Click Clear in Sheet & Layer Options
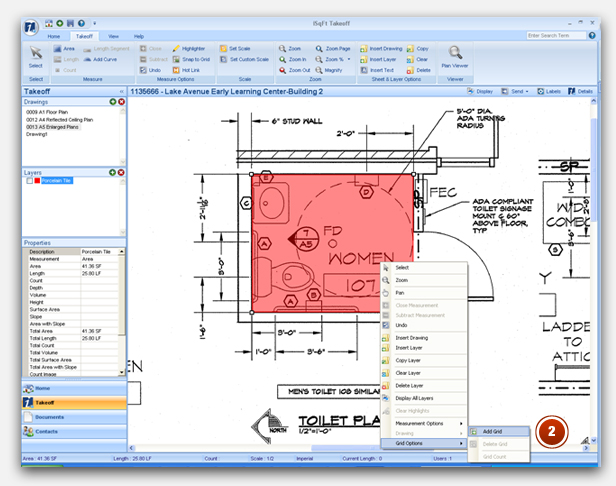616x486 pixels. tap(417, 59)
